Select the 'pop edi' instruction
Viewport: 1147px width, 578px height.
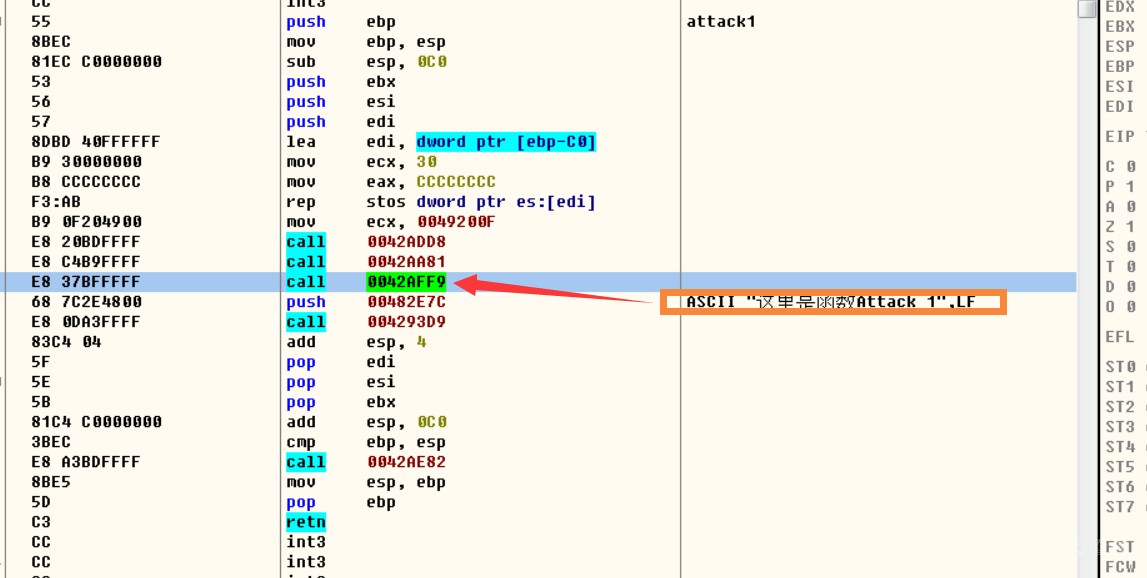pyautogui.click(x=341, y=362)
